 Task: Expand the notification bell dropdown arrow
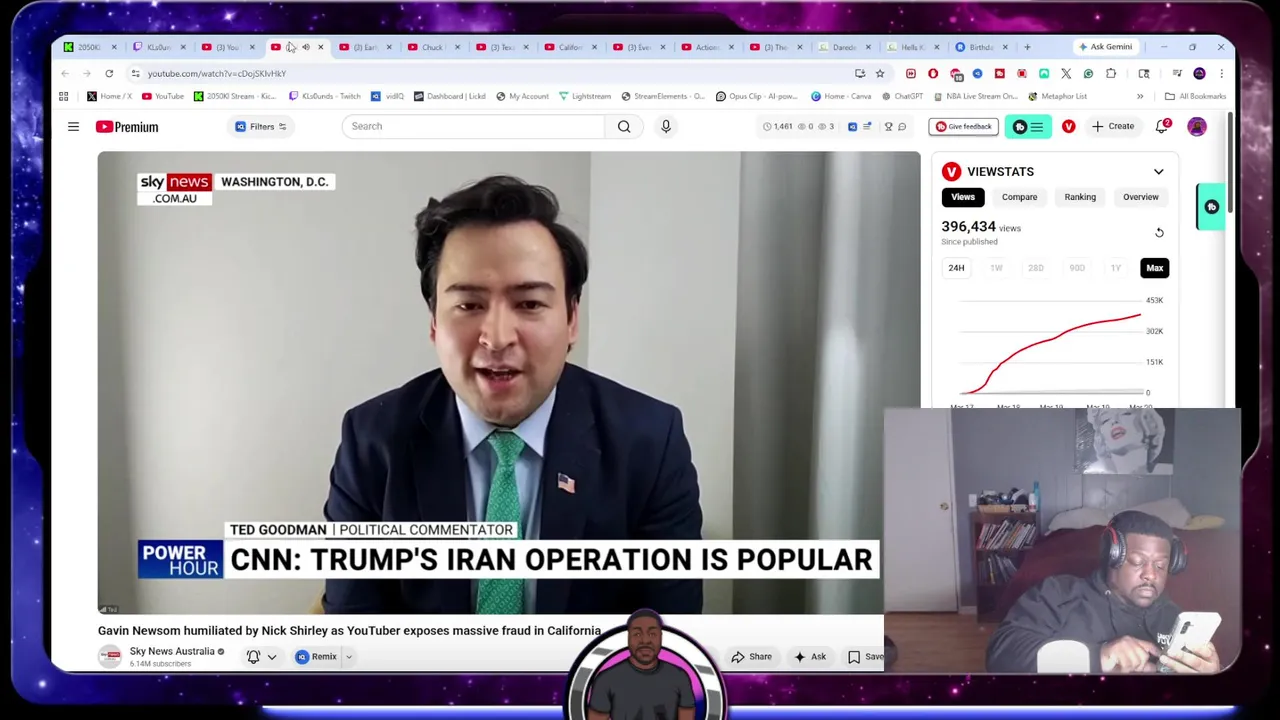(x=271, y=657)
